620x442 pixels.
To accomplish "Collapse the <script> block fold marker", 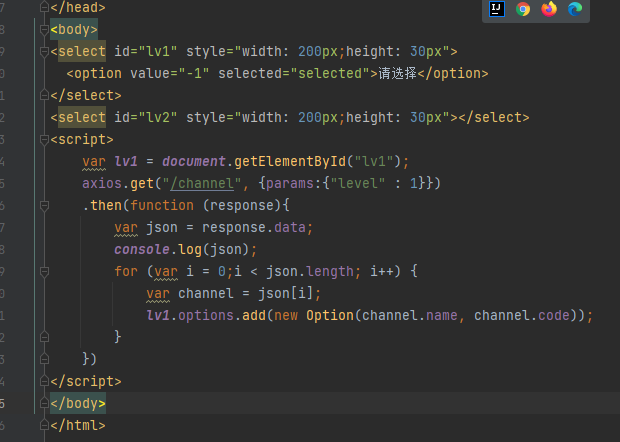I will 46,140.
